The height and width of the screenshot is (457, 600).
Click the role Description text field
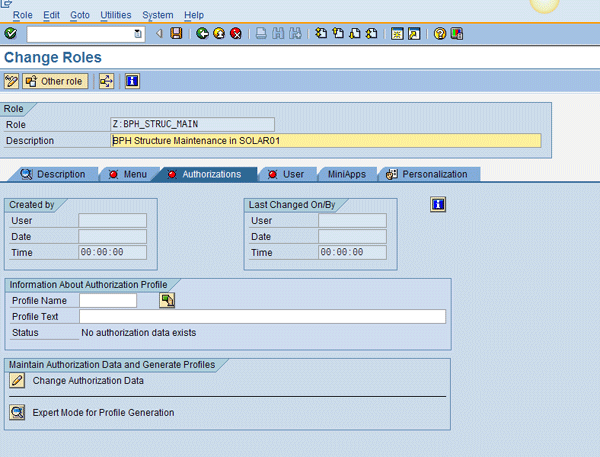click(x=325, y=141)
